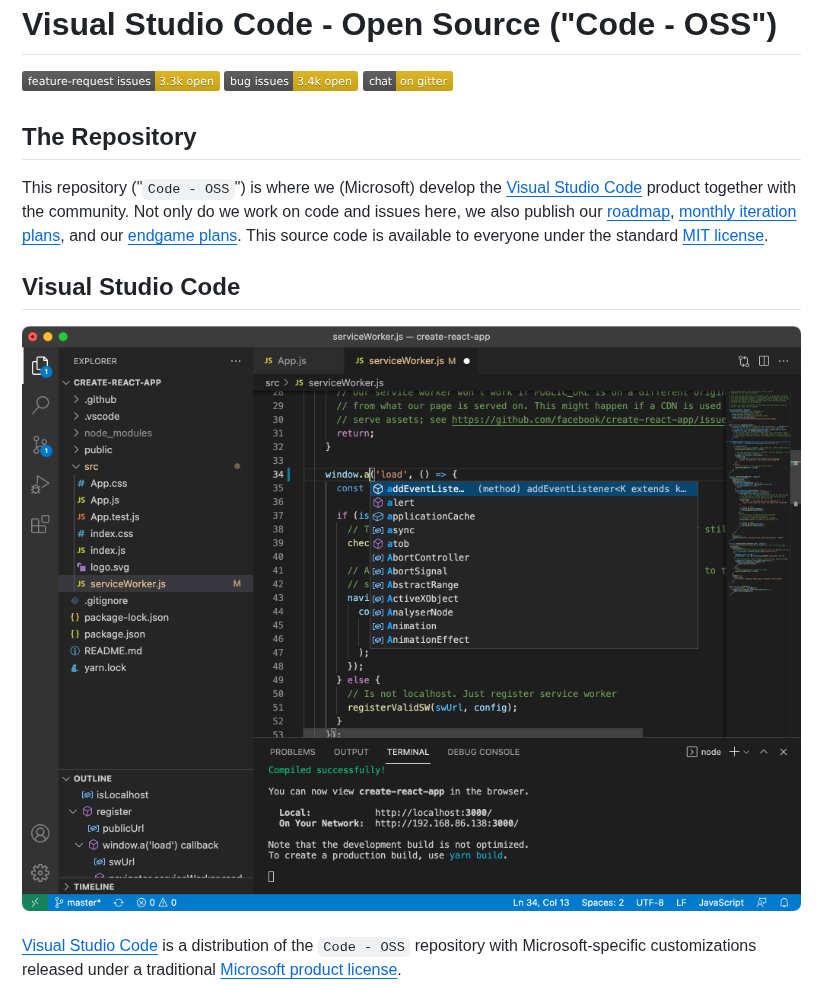Click the chat on gitter badge
The width and height of the screenshot is (819, 986).
pyautogui.click(x=408, y=81)
